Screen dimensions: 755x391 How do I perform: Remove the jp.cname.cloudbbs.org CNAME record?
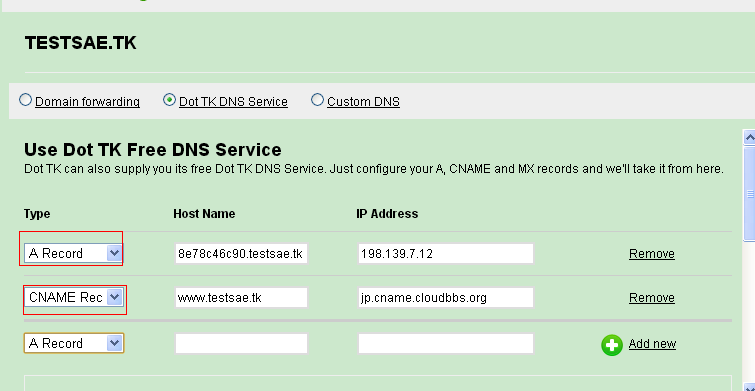(651, 298)
